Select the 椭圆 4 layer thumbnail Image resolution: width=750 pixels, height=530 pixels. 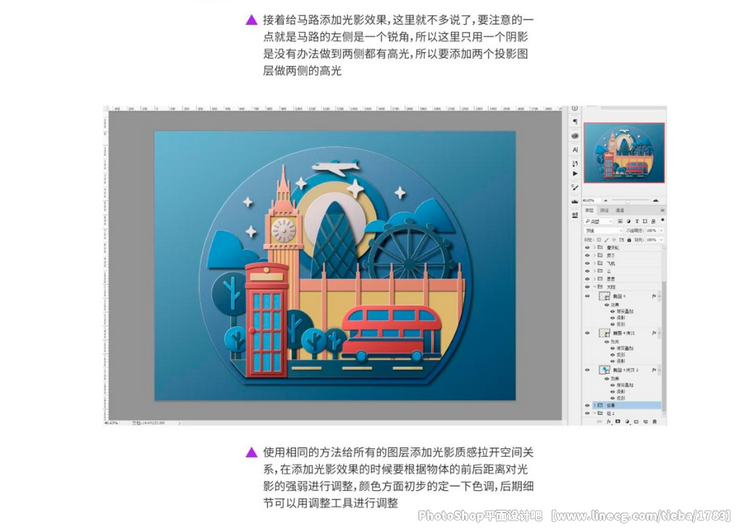604,297
